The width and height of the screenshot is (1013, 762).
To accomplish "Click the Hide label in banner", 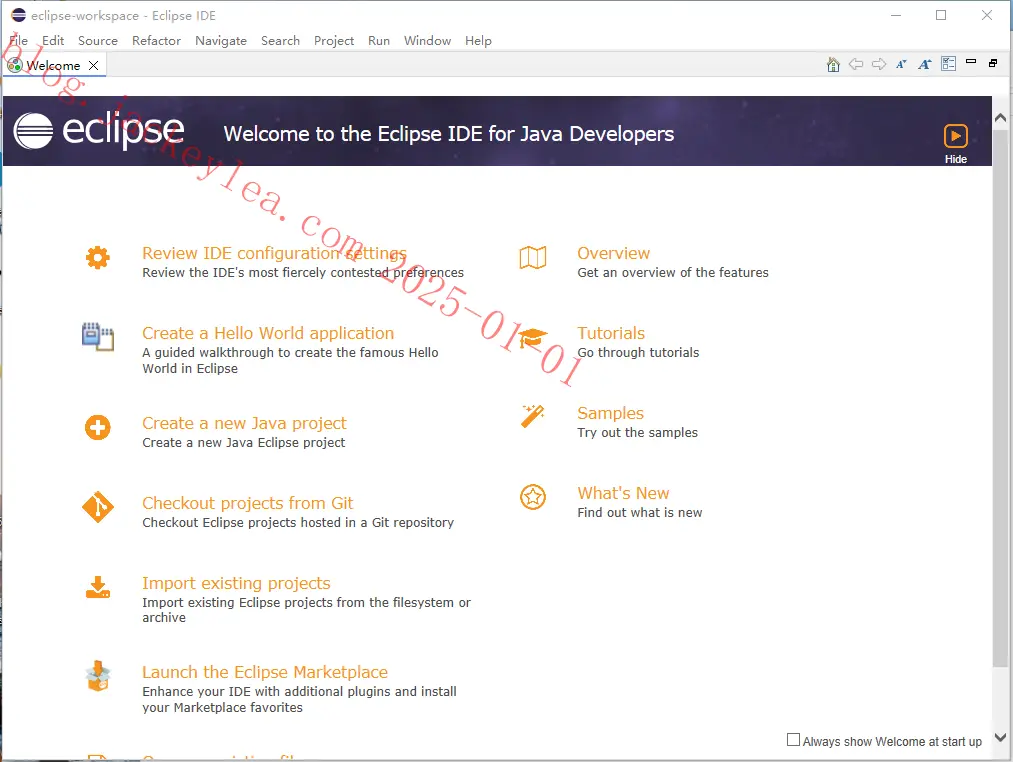I will pos(956,159).
